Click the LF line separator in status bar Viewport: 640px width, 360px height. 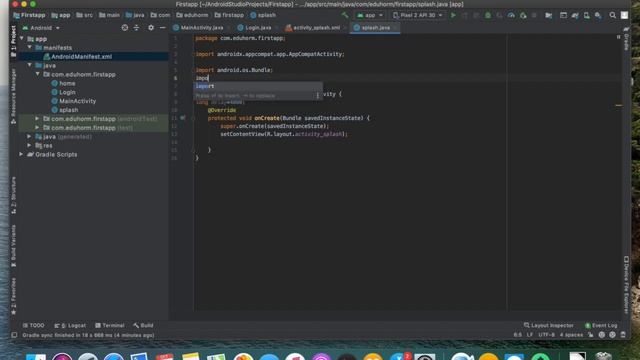pos(530,335)
